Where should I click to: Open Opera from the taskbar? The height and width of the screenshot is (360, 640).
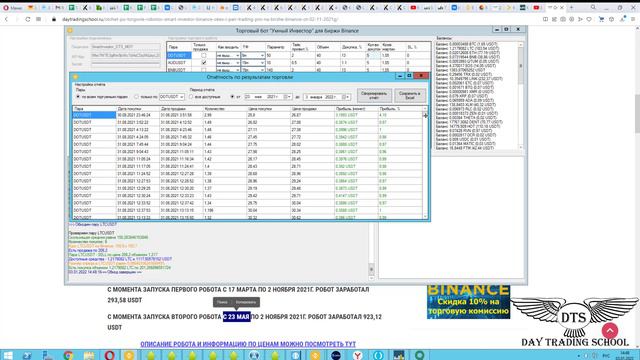(x=109, y=355)
